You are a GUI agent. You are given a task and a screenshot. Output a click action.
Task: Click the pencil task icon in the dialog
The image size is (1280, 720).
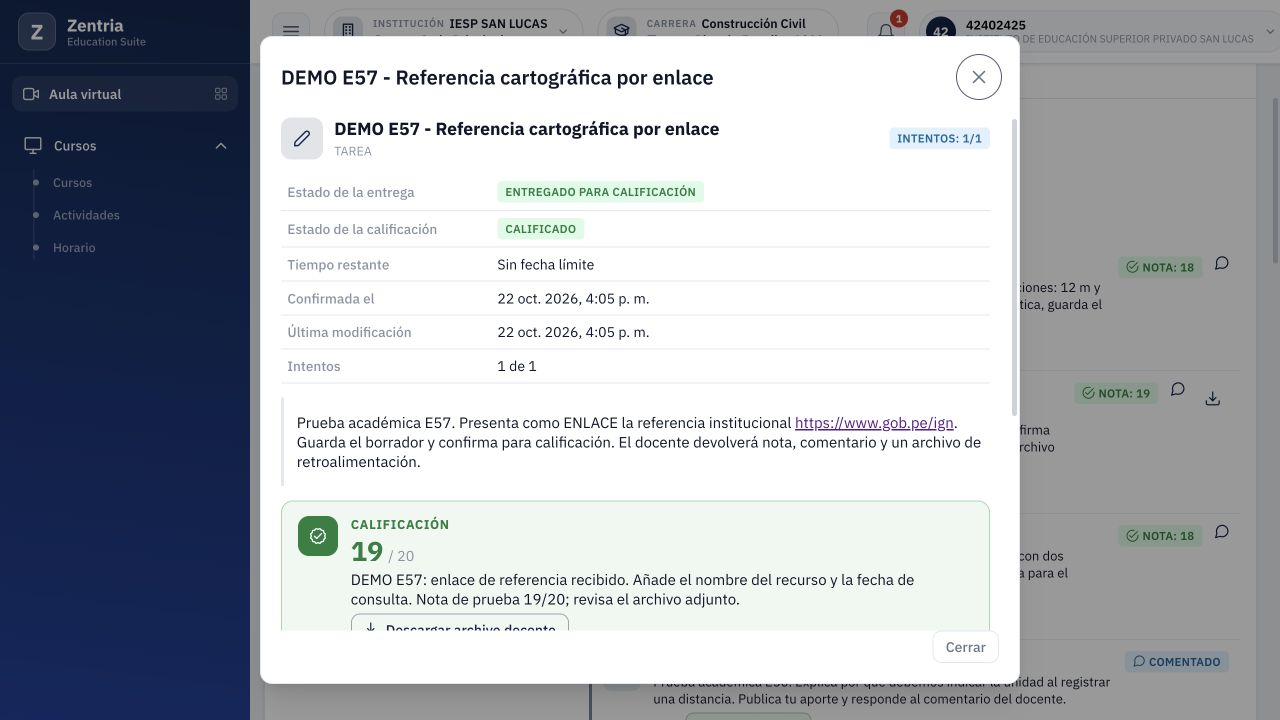pos(302,139)
